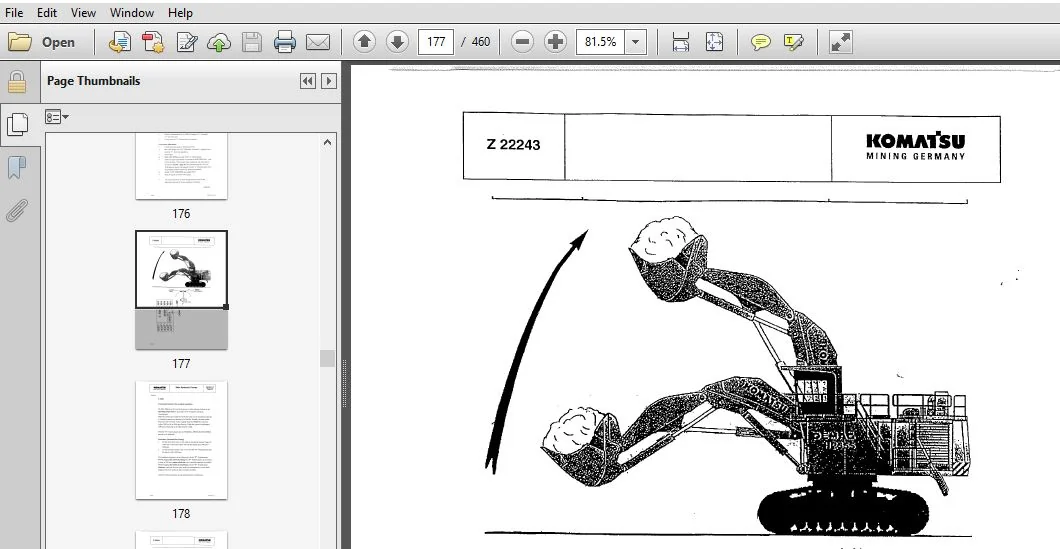Click the fit one full page icon

714,42
